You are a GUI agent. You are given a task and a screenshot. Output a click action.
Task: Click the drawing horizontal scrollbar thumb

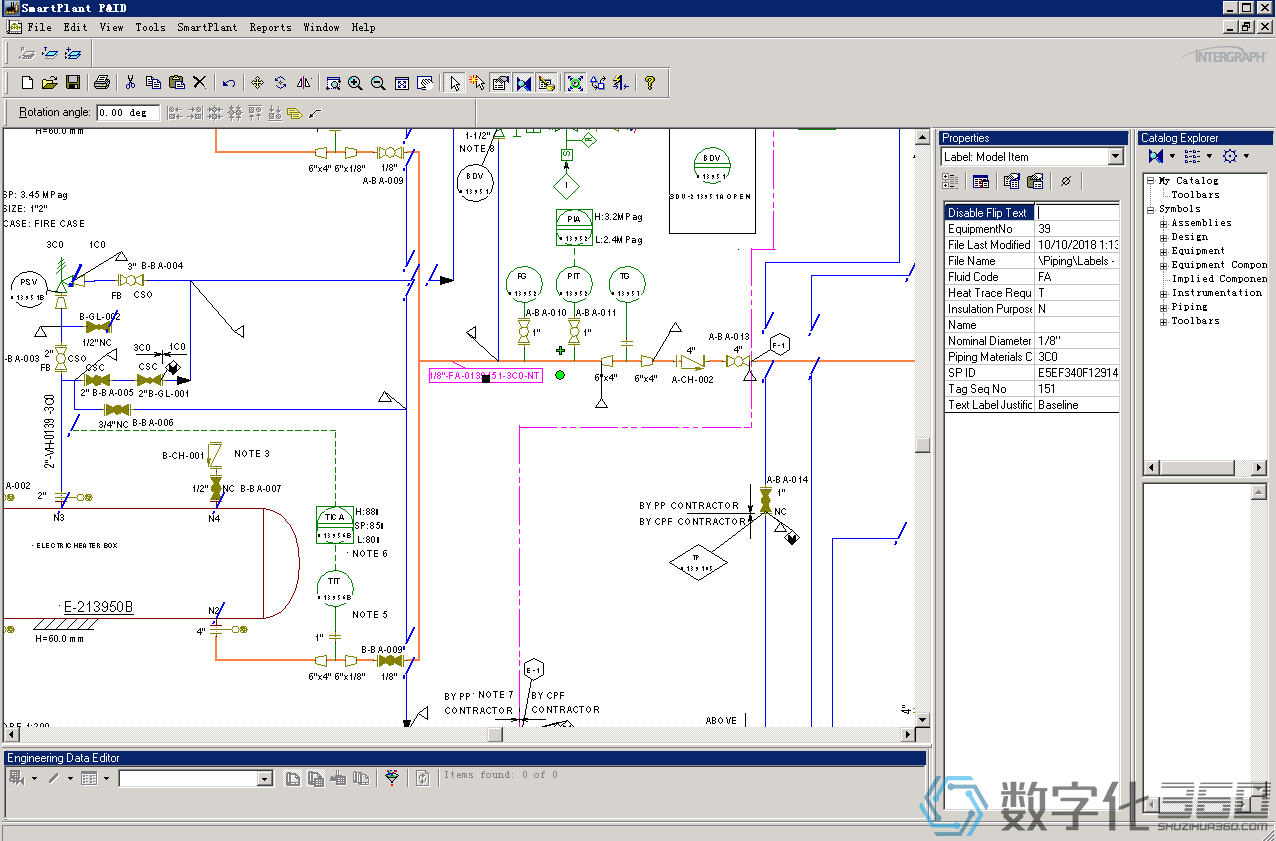pos(495,735)
